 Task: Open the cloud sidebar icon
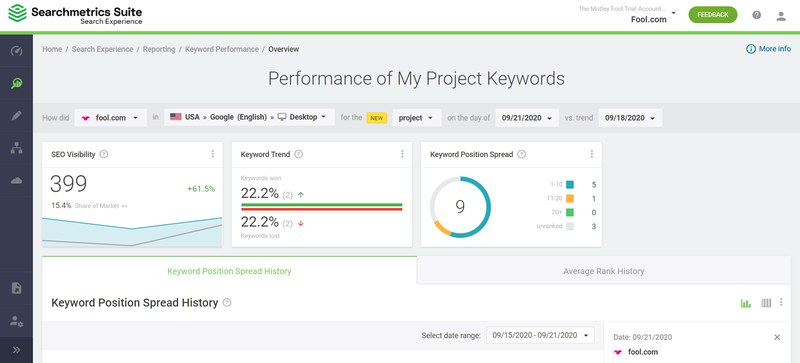16,180
